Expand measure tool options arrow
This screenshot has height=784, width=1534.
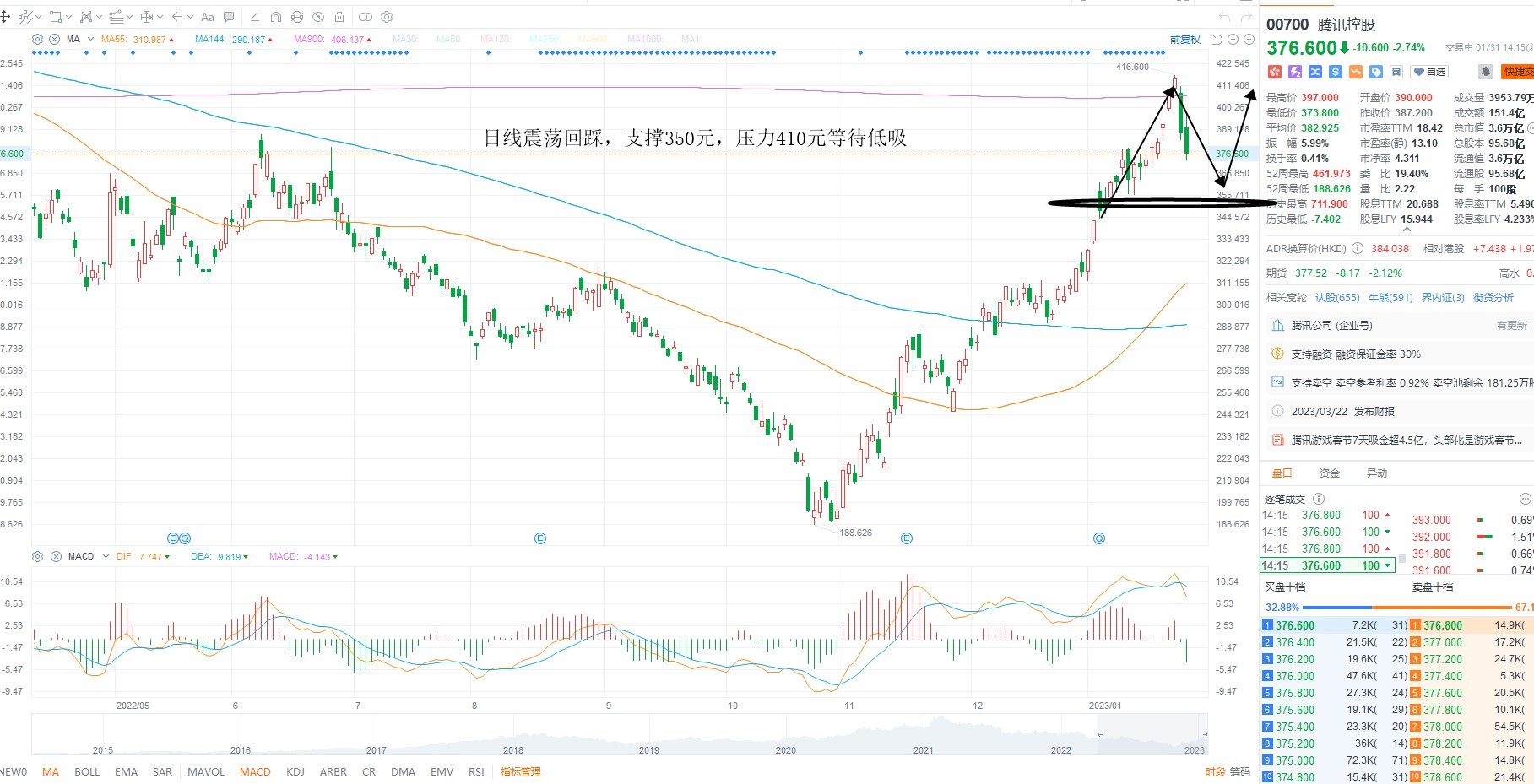coord(160,17)
